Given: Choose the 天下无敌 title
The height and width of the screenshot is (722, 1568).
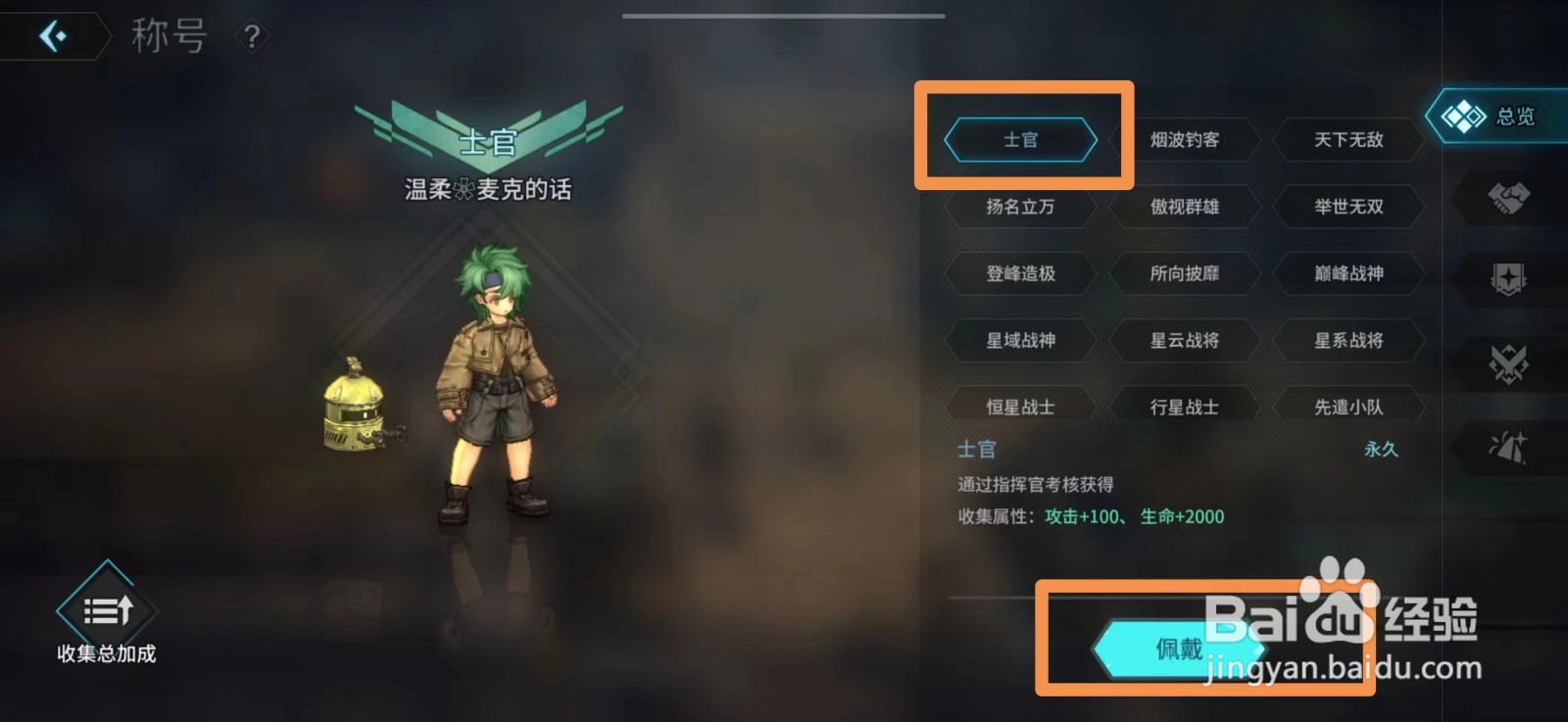Looking at the screenshot, I should (1348, 140).
